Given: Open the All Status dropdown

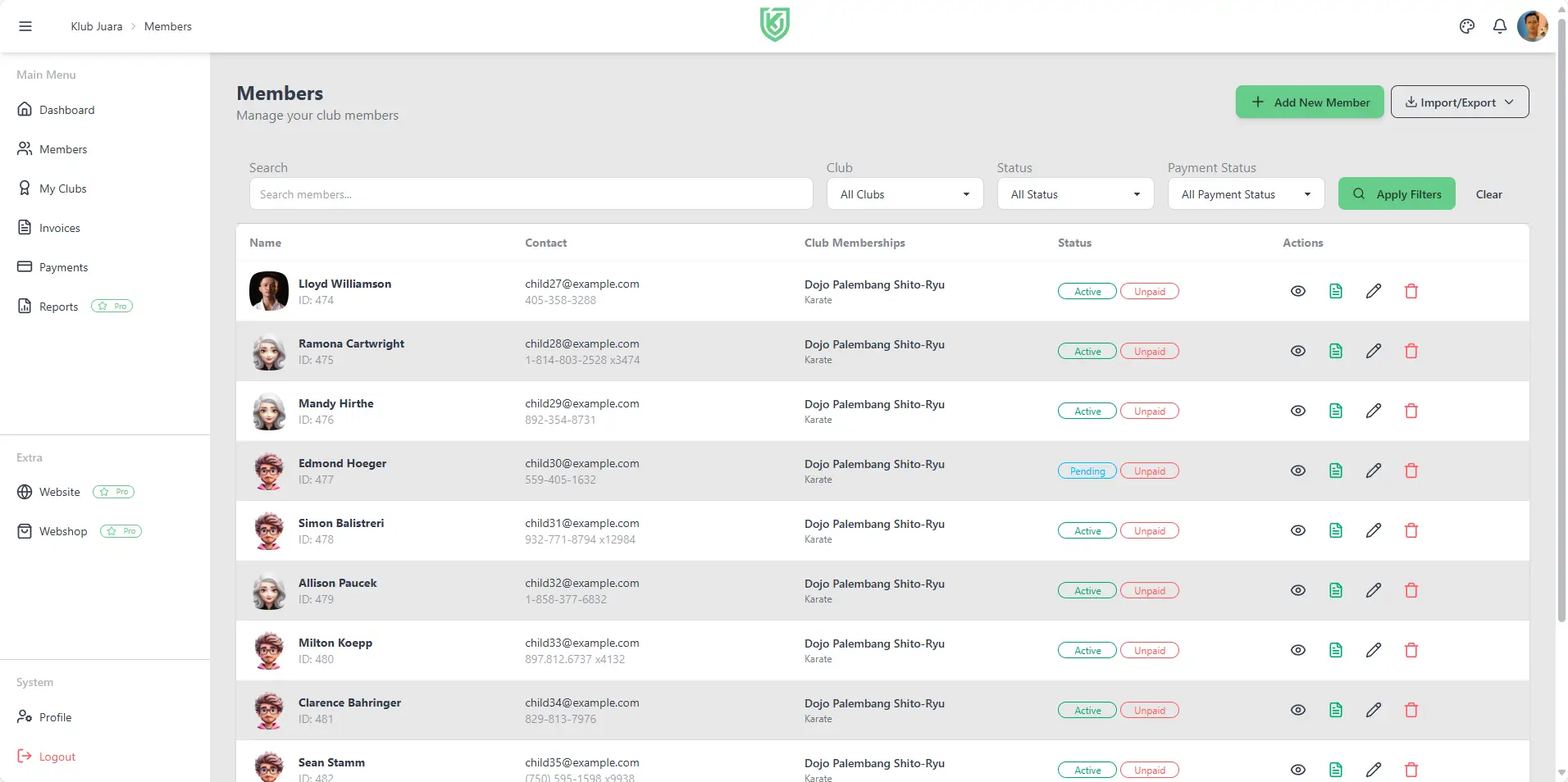Looking at the screenshot, I should 1075,194.
